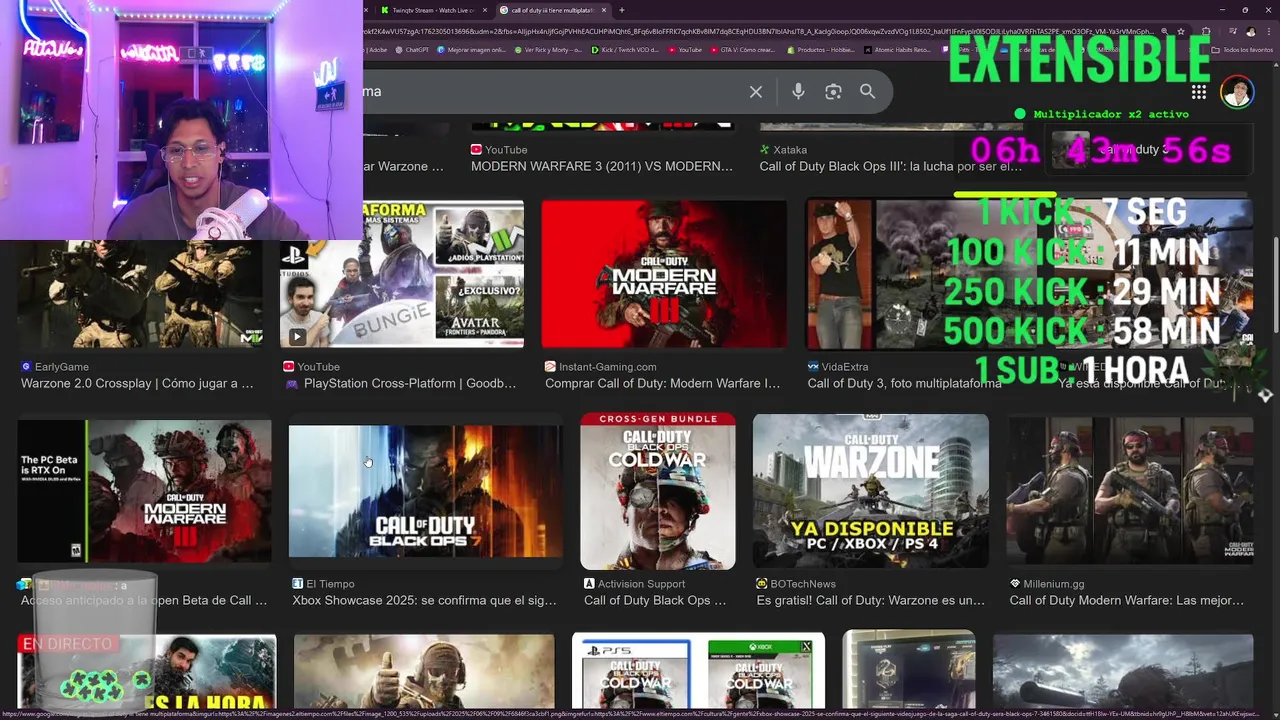Screen dimensions: 1280x720
Task: Open 'Call of Duty 3, foto multiplataforma' result
Action: (904, 384)
